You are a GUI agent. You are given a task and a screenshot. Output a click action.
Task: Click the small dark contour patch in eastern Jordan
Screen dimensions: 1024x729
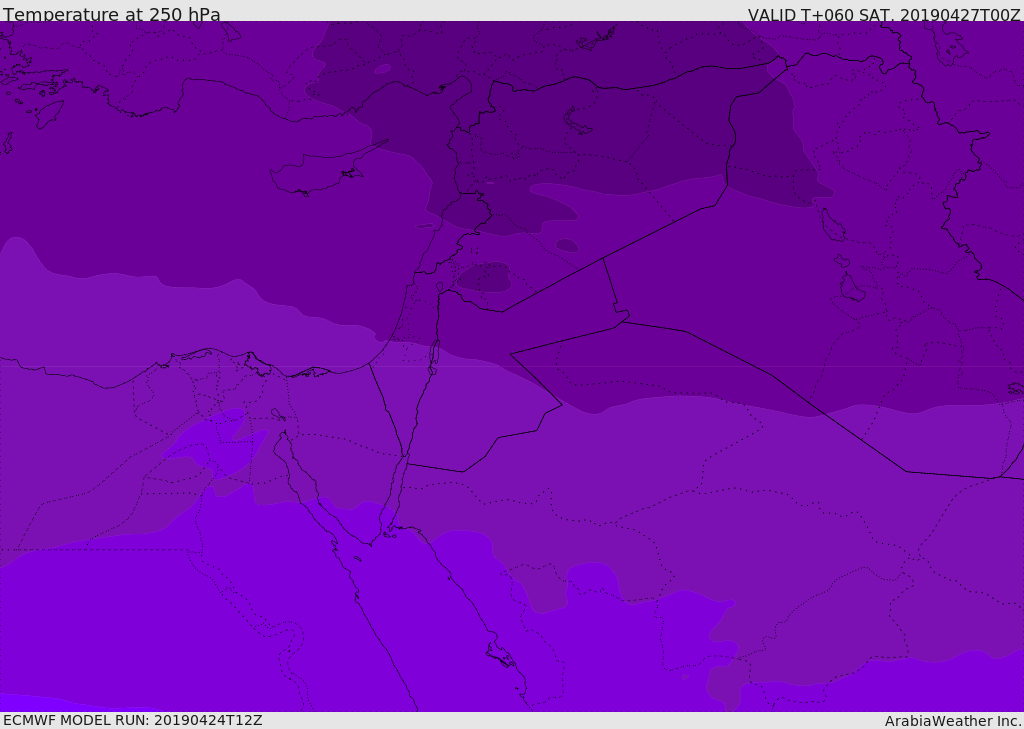485,277
